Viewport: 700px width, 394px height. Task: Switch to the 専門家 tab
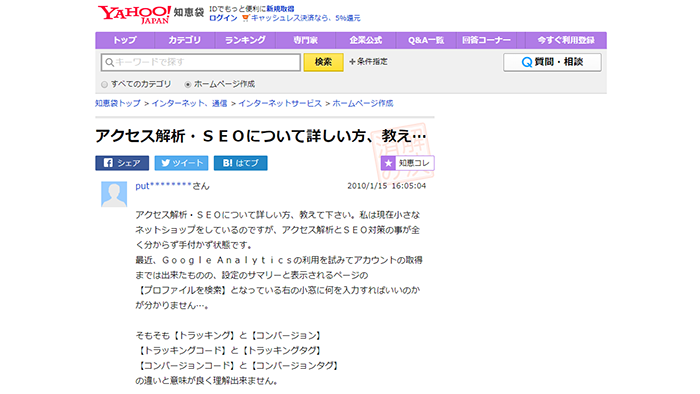(x=305, y=40)
